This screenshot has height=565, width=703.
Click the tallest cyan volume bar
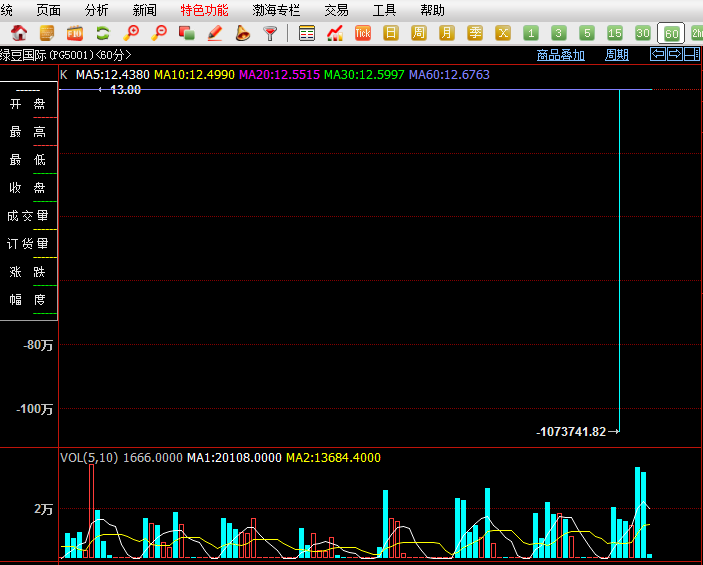637,511
